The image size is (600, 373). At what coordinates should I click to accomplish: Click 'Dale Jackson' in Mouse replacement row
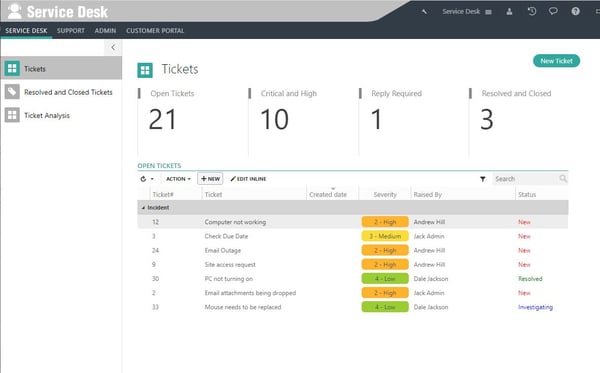click(431, 307)
